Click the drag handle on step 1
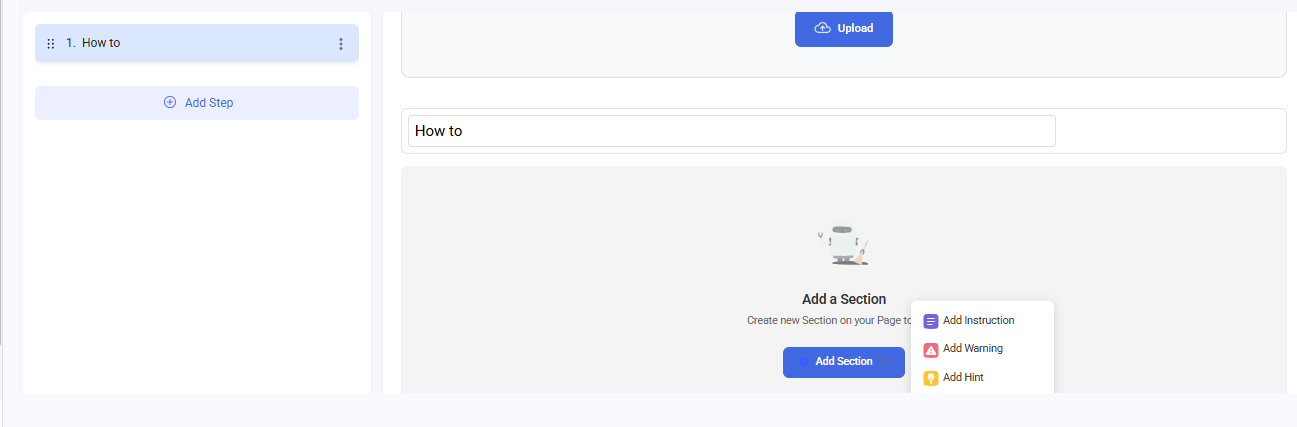 (x=51, y=44)
